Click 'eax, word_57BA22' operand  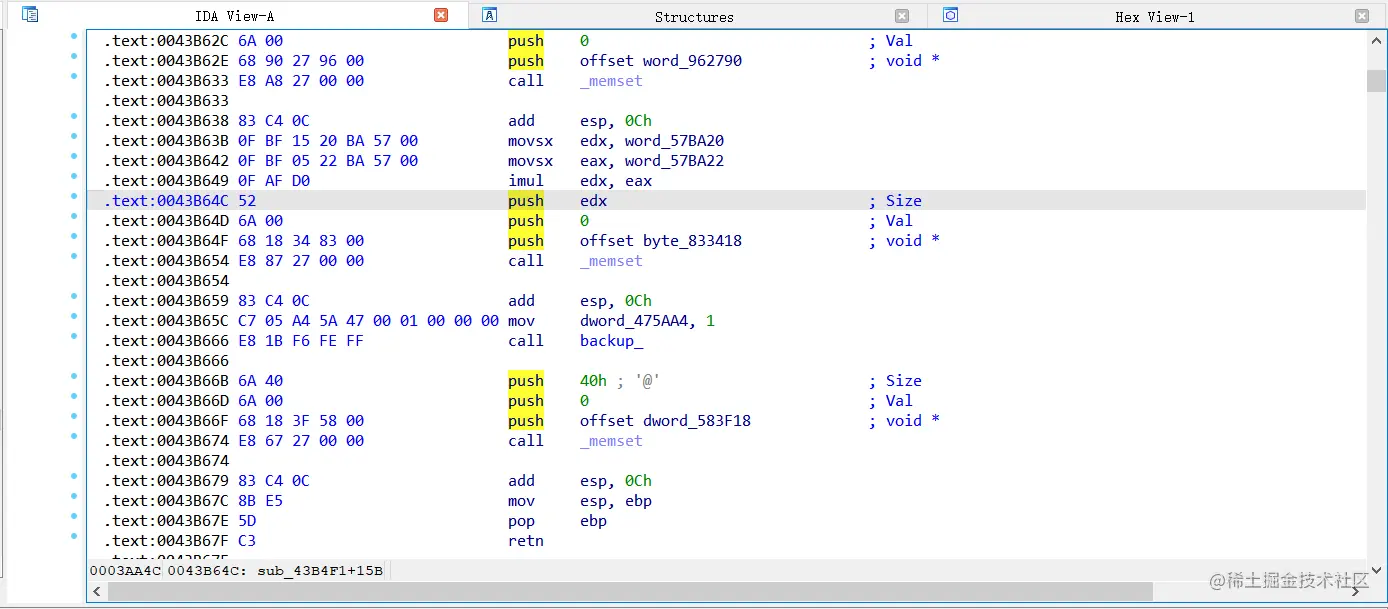click(x=652, y=161)
